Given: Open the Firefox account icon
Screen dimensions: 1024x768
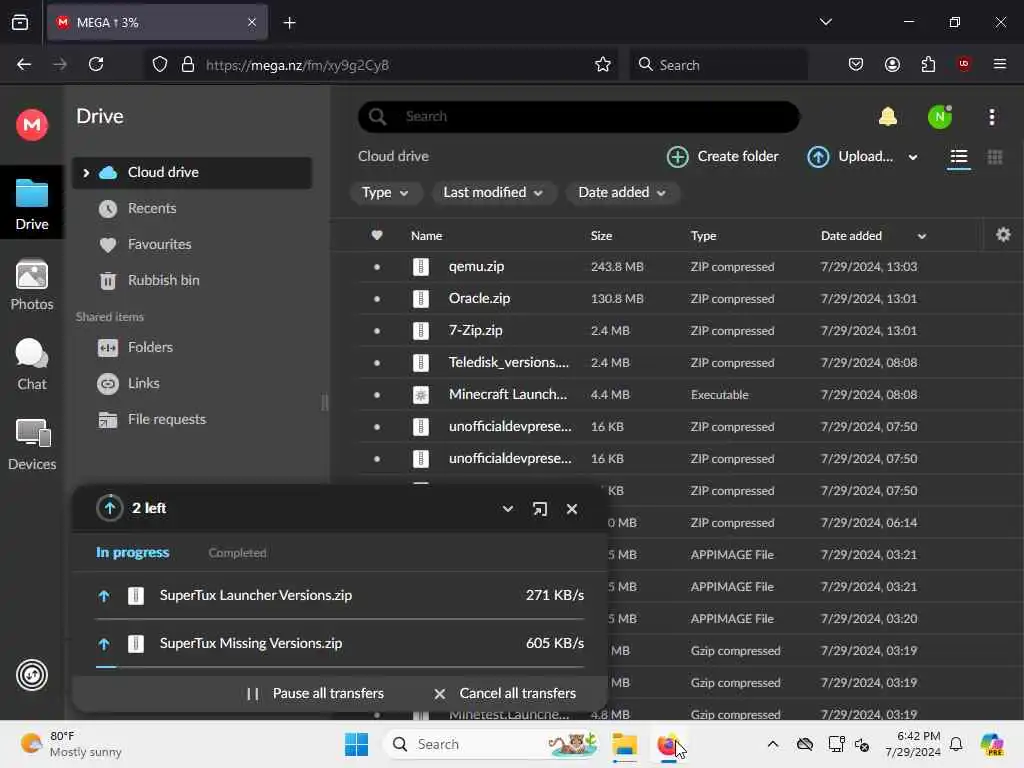Looking at the screenshot, I should (x=892, y=64).
